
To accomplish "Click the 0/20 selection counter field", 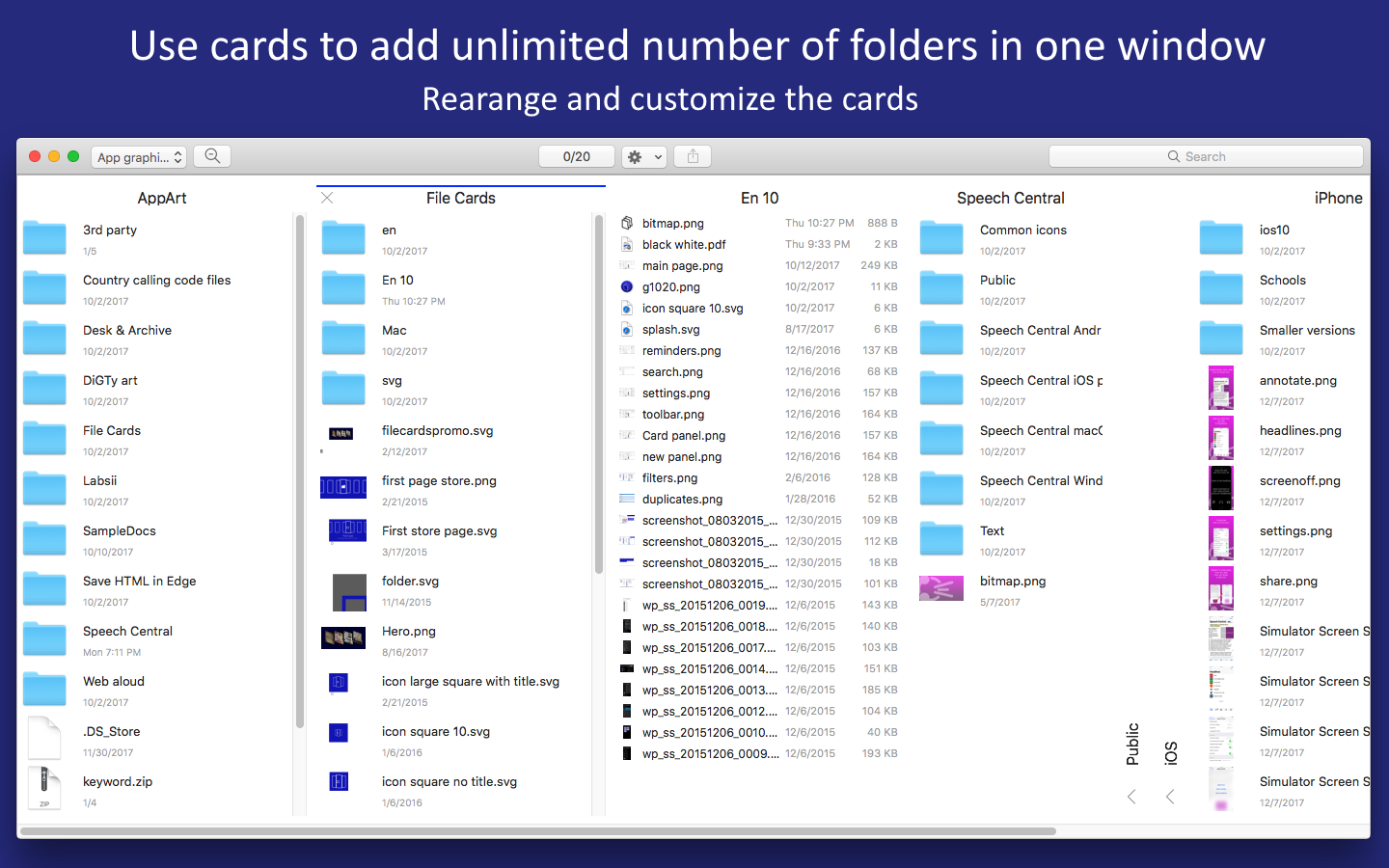I will pos(576,155).
